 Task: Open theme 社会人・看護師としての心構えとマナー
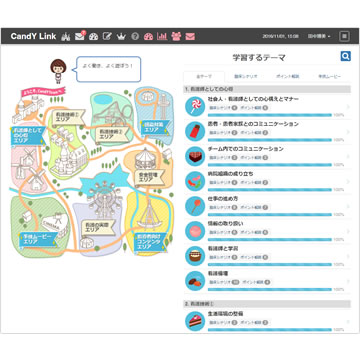(x=253, y=99)
